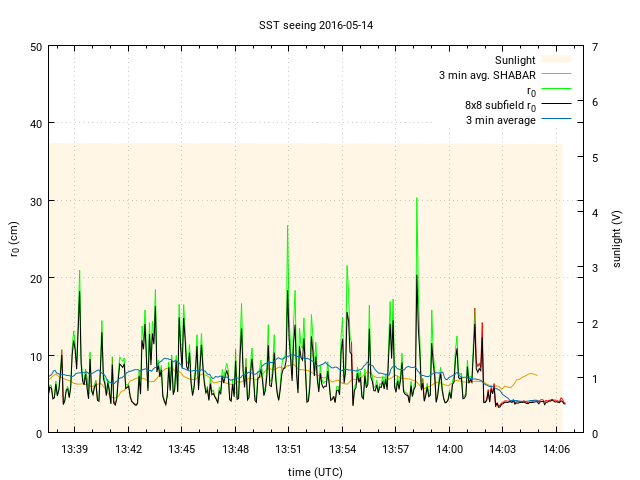Click the chart title 'SST seeing 2016-05-14'
The width and height of the screenshot is (640, 480).
pos(320,24)
